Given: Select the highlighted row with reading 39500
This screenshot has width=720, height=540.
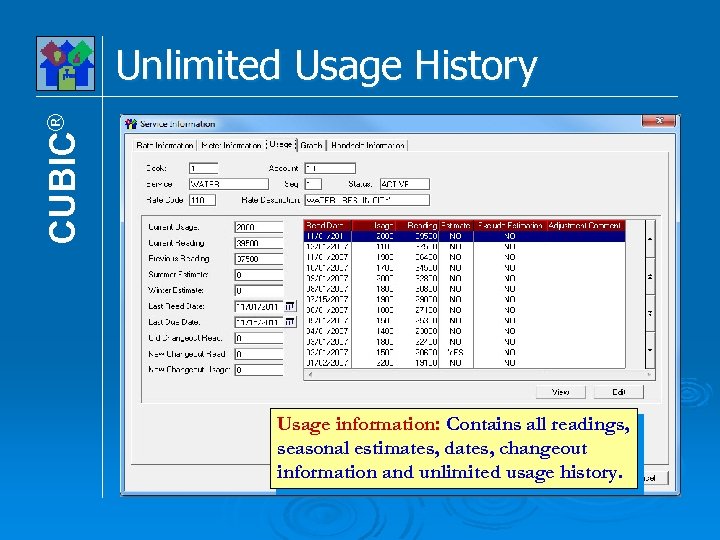Looking at the screenshot, I should pyautogui.click(x=464, y=236).
